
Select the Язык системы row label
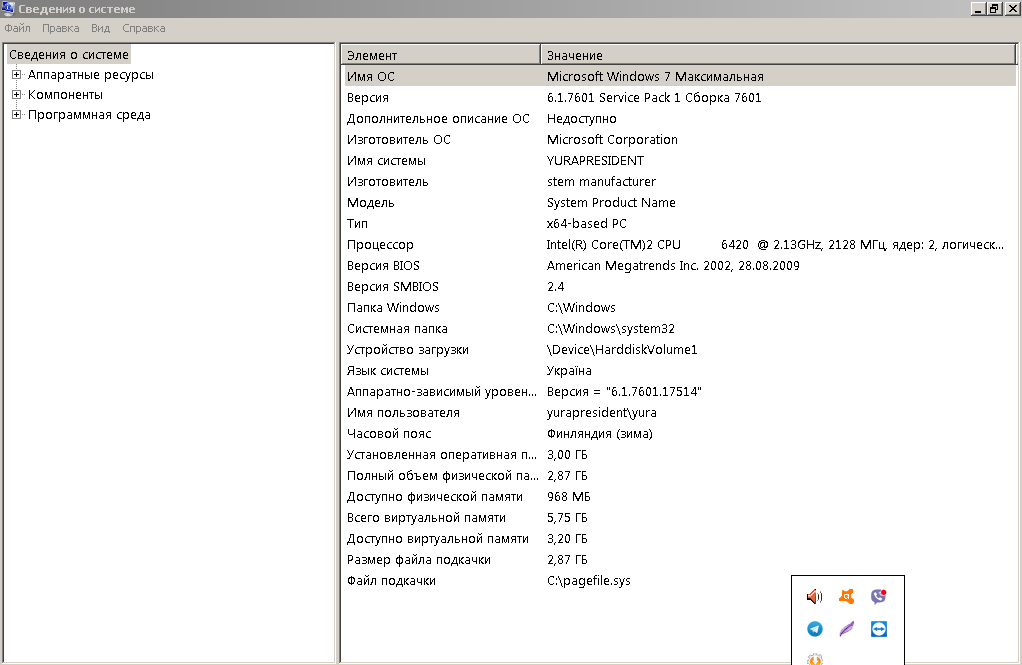388,371
